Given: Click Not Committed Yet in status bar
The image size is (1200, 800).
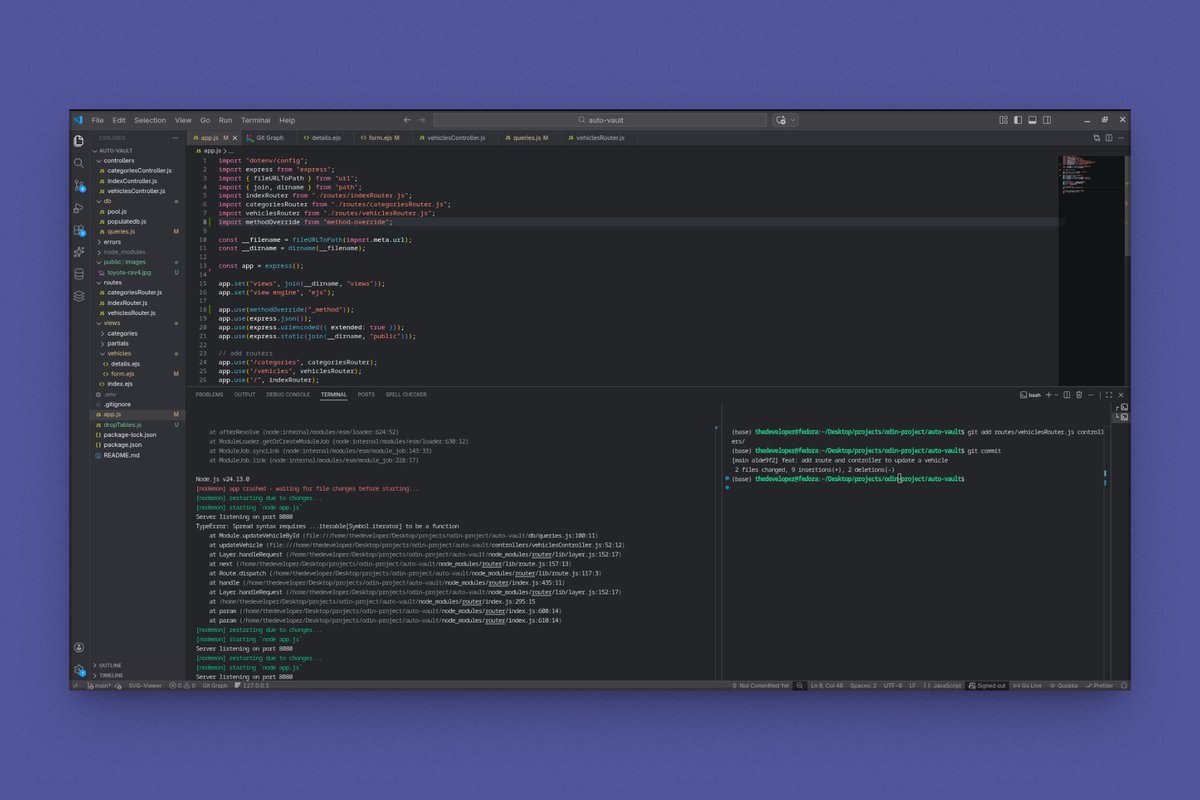Looking at the screenshot, I should pos(761,686).
